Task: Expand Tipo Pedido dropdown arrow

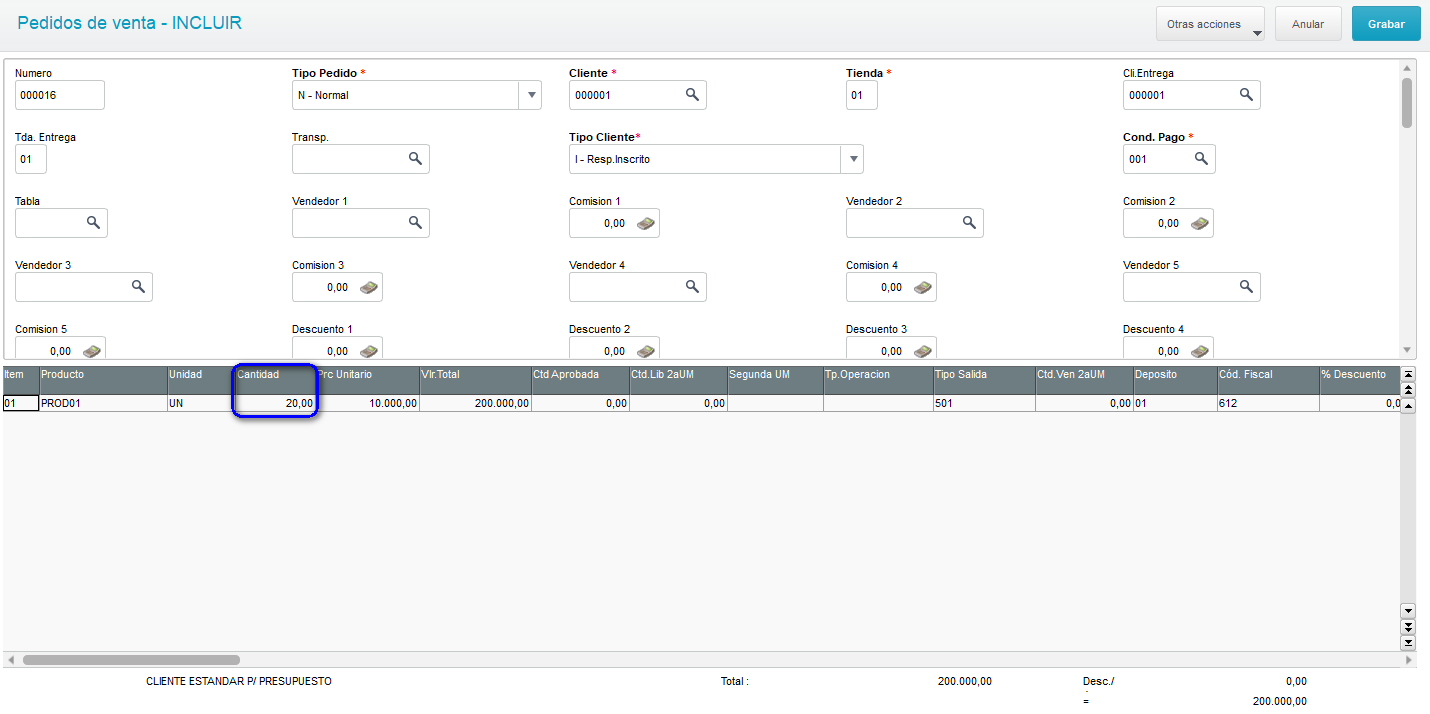Action: [x=530, y=95]
